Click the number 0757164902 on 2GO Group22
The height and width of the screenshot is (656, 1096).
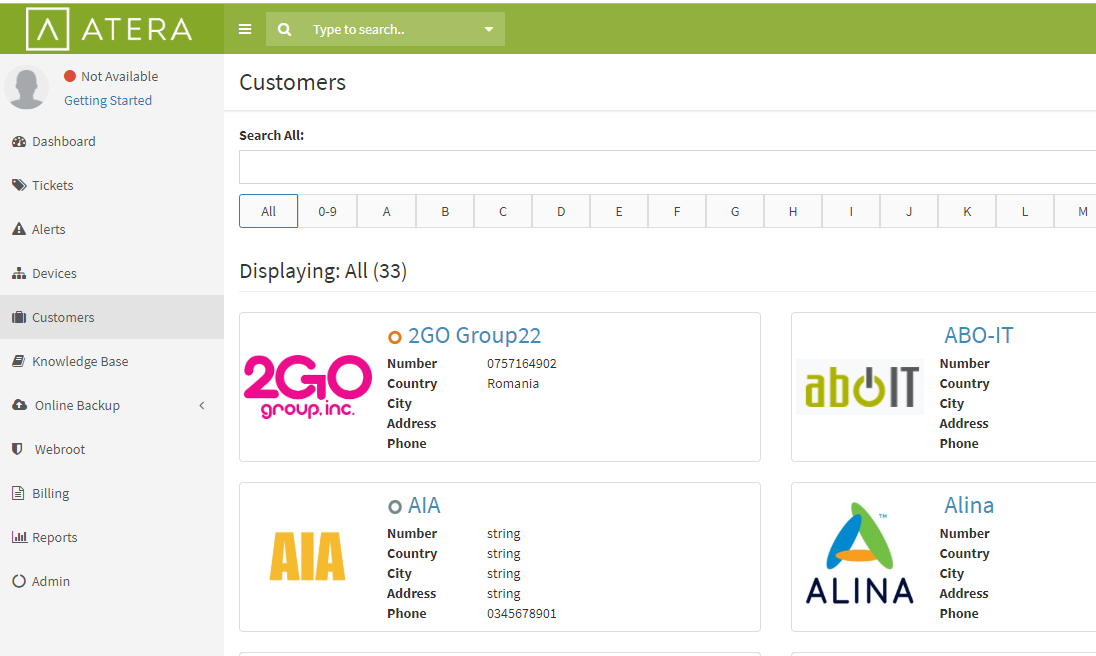(x=522, y=364)
